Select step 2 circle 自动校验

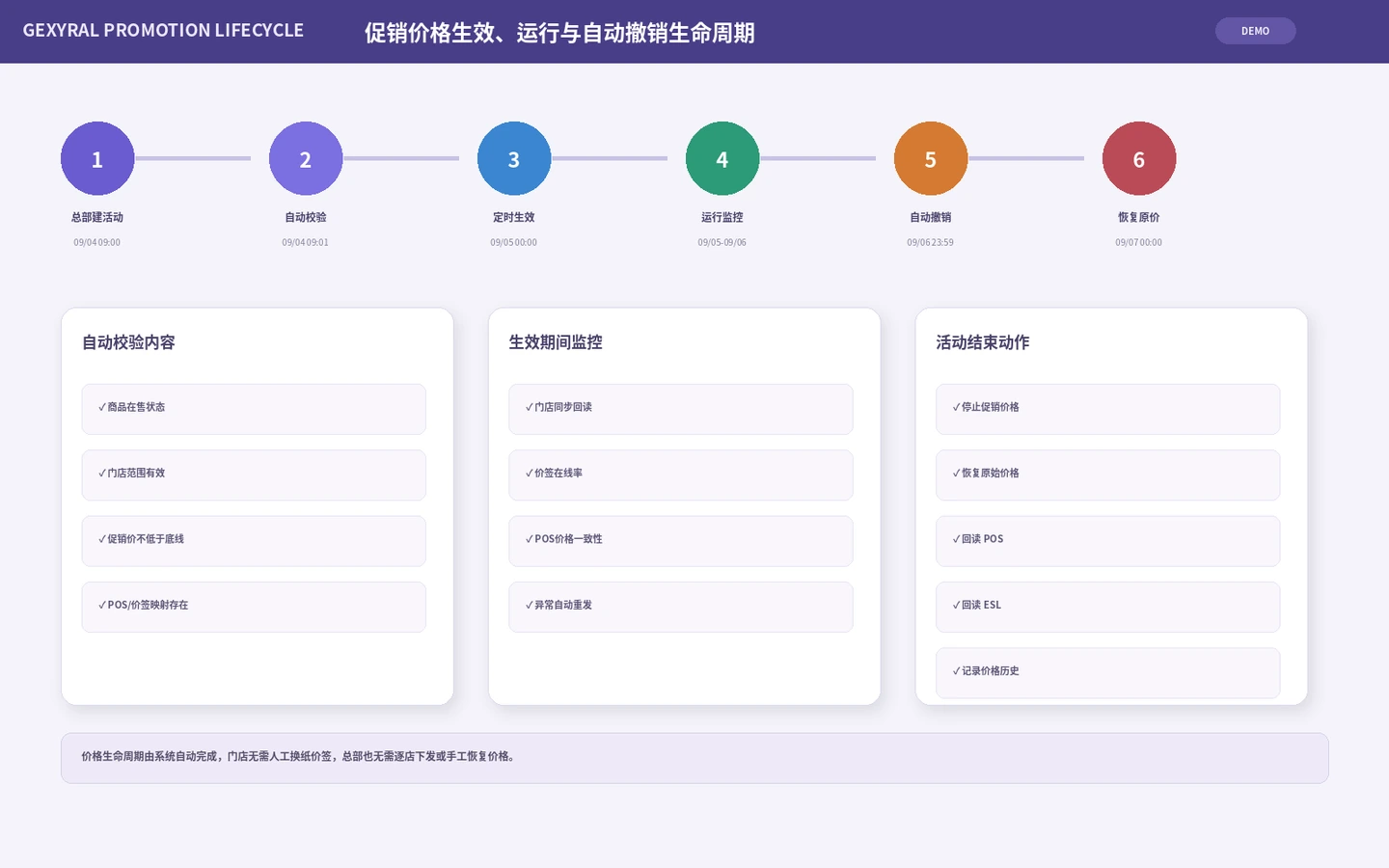[306, 158]
